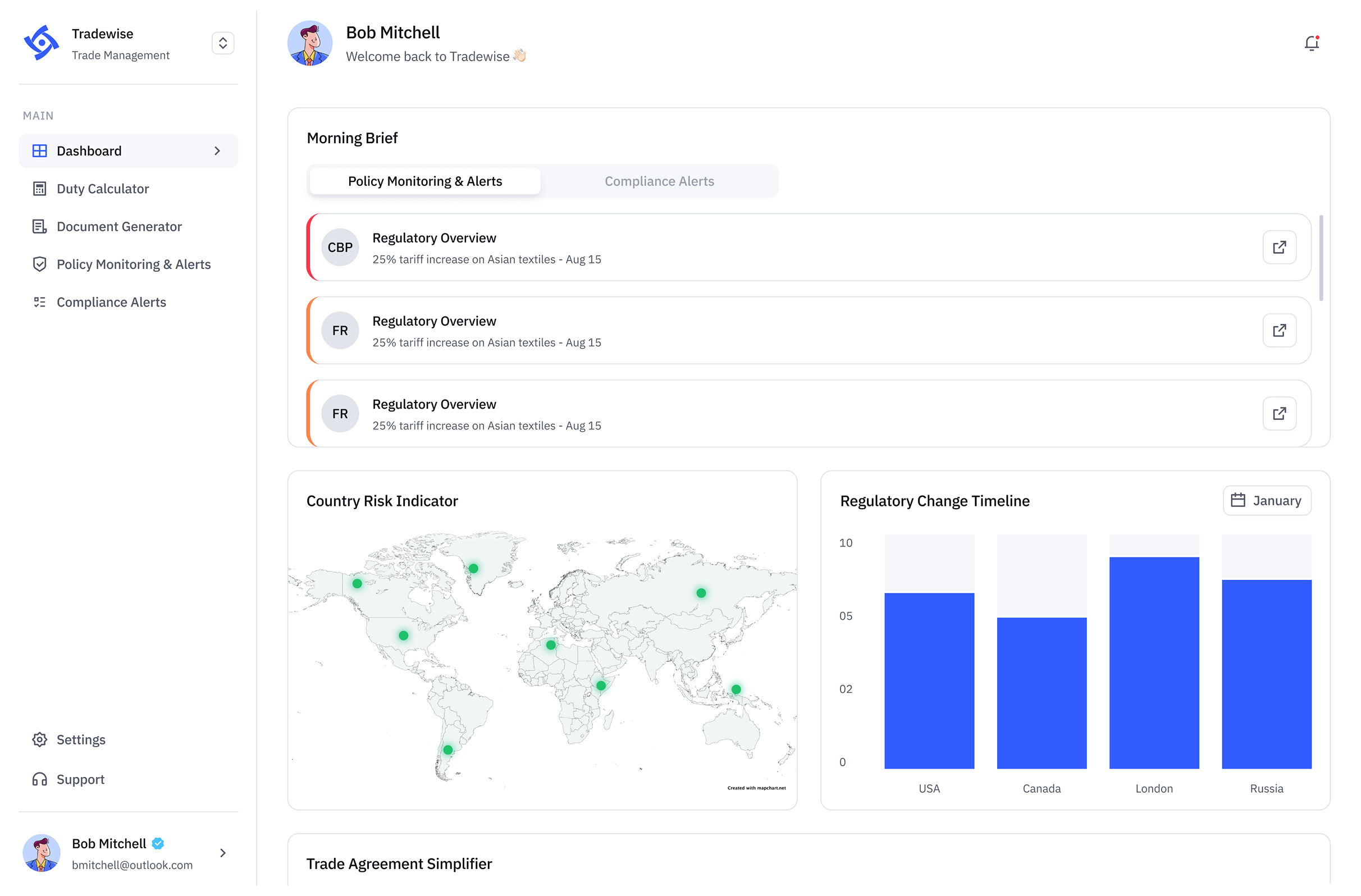
Task: Click Bob Mitchell's header avatar
Action: (309, 43)
